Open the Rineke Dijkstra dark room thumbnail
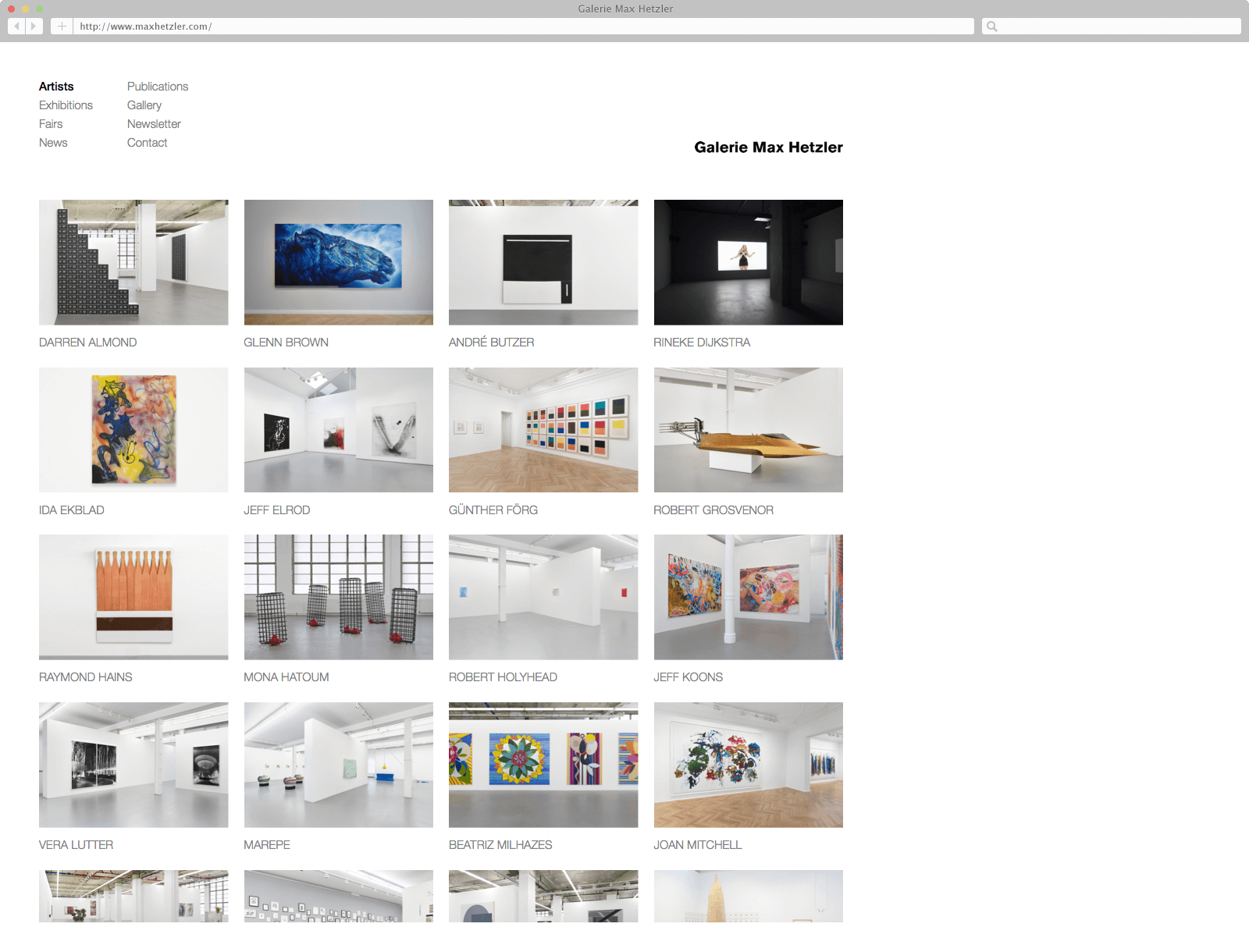The width and height of the screenshot is (1249, 952). [749, 262]
